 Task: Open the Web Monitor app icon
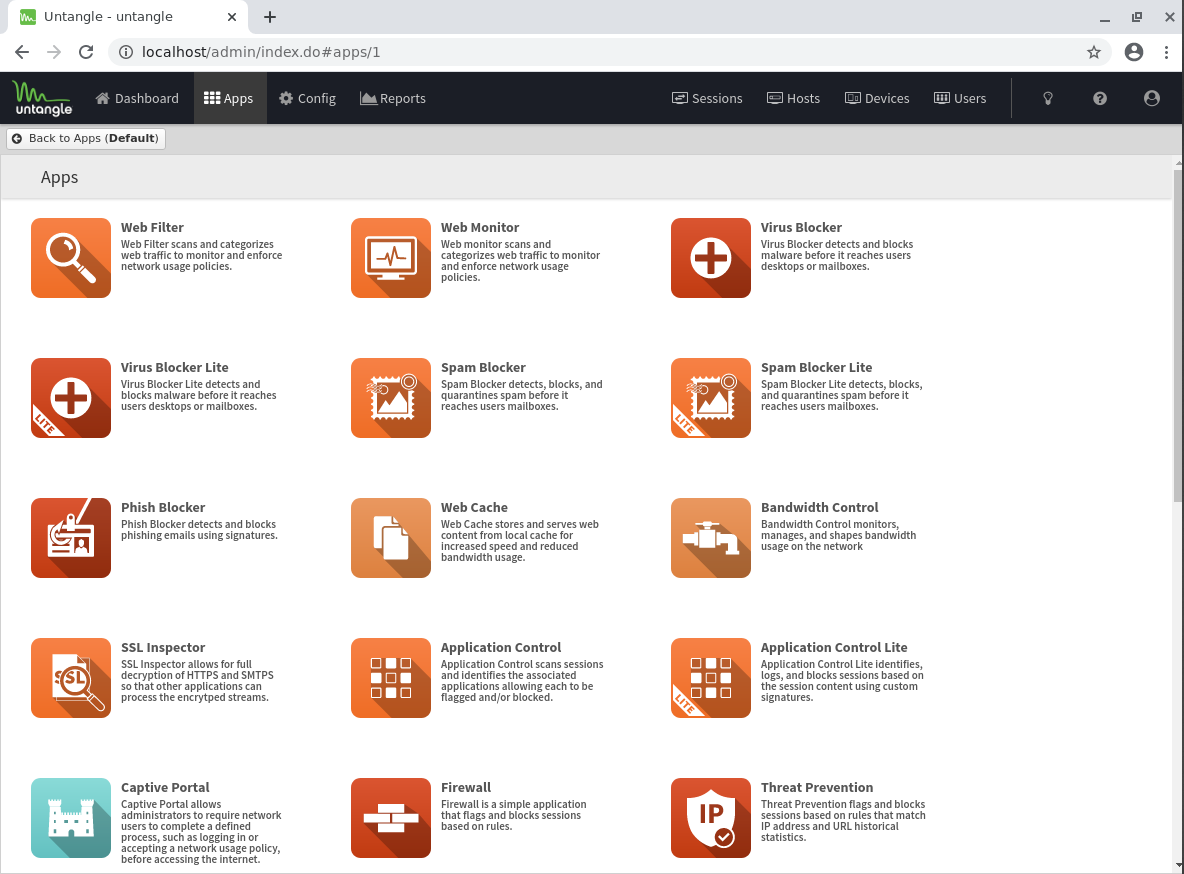point(391,258)
